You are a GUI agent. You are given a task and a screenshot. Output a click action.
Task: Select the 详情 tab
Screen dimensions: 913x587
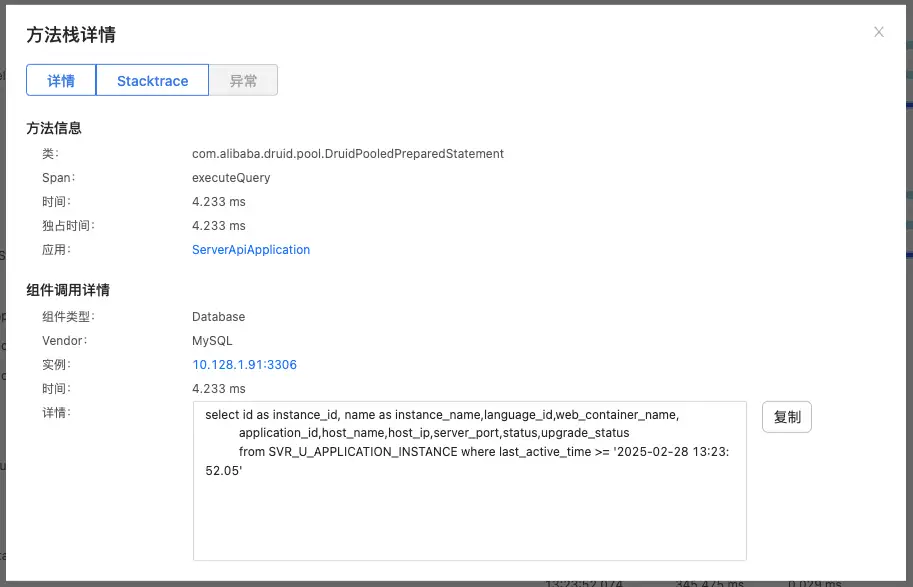pyautogui.click(x=61, y=80)
